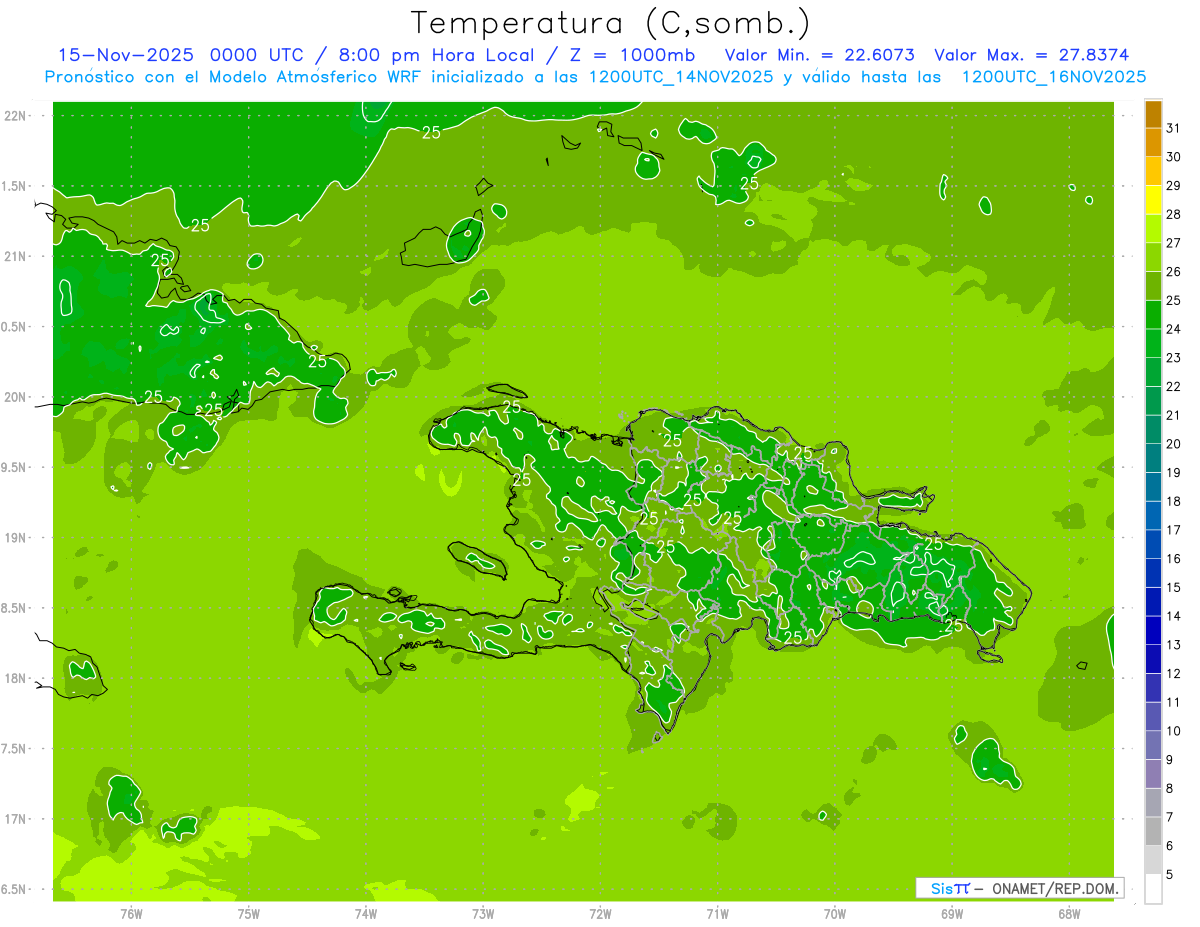Pick the dark blue swatch between 13 and 14

pyautogui.click(x=1153, y=631)
